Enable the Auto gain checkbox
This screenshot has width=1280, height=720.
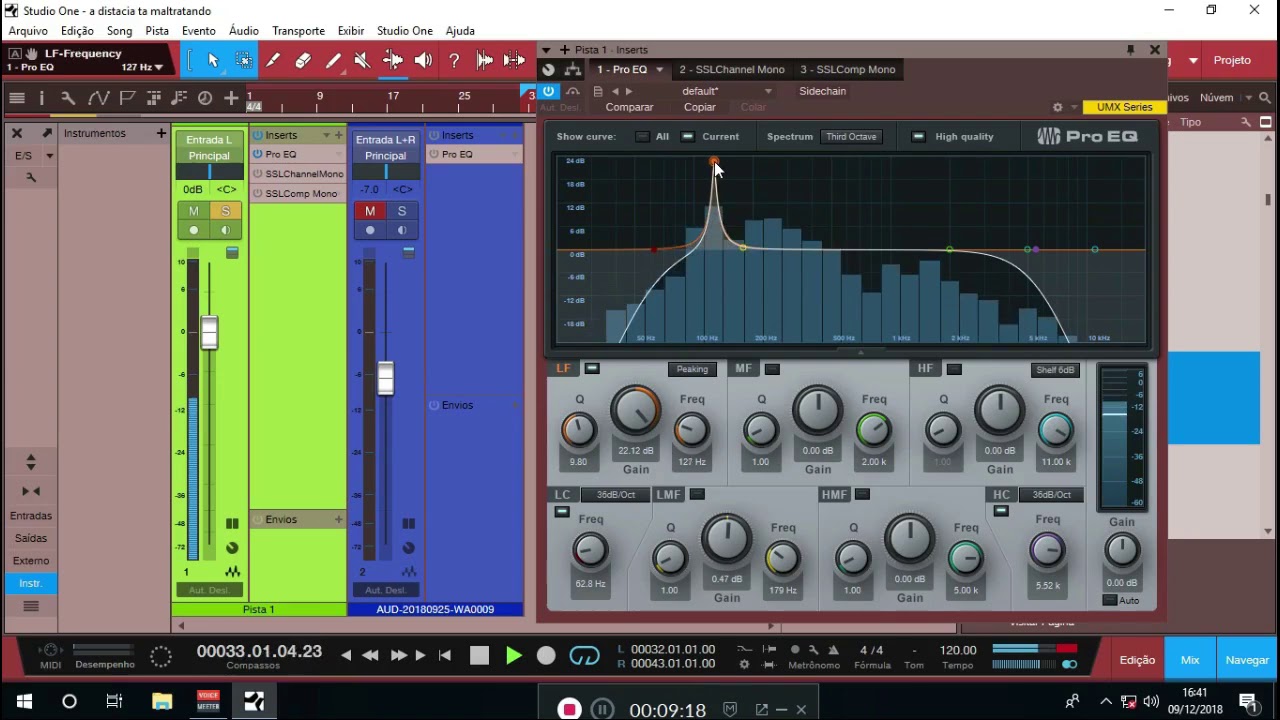pyautogui.click(x=1109, y=600)
